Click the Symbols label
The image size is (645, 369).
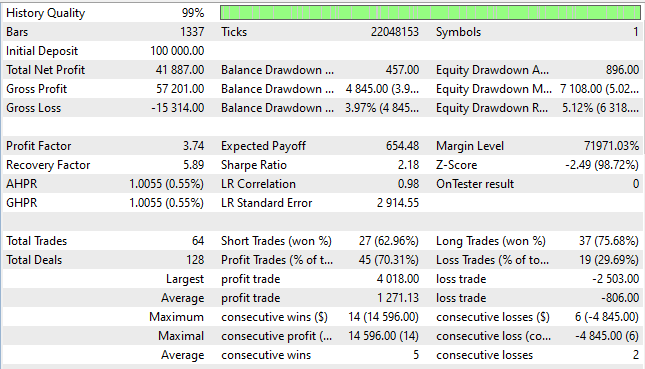pyautogui.click(x=458, y=32)
